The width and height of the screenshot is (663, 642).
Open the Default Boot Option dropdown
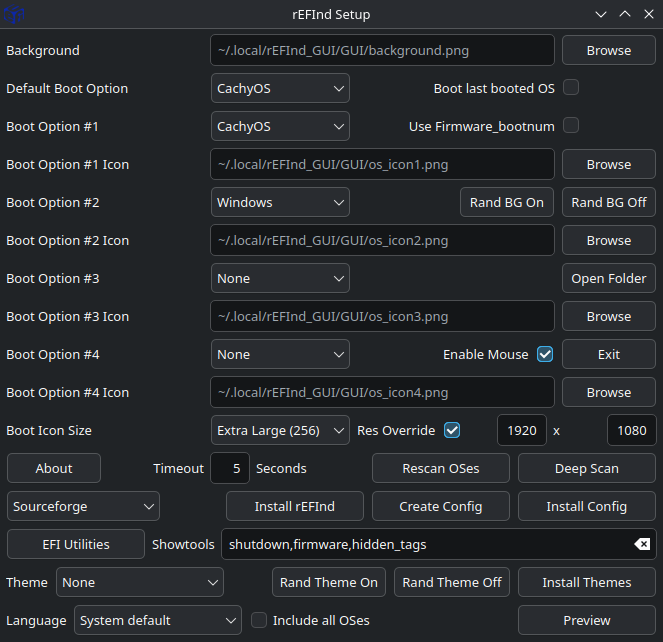coord(280,88)
